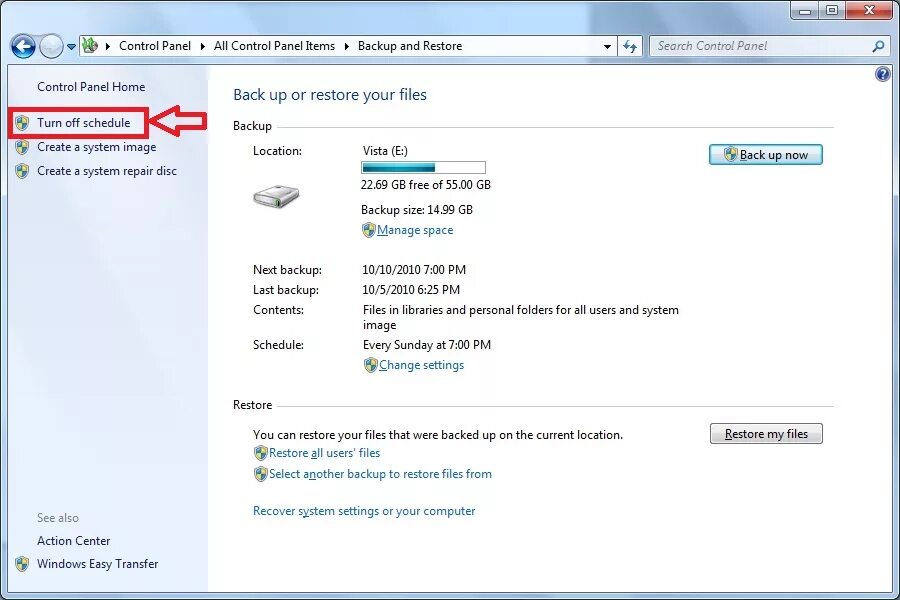This screenshot has width=900, height=600.
Task: Expand the chevron before Control Panel breadcrumb
Action: pyautogui.click(x=107, y=47)
